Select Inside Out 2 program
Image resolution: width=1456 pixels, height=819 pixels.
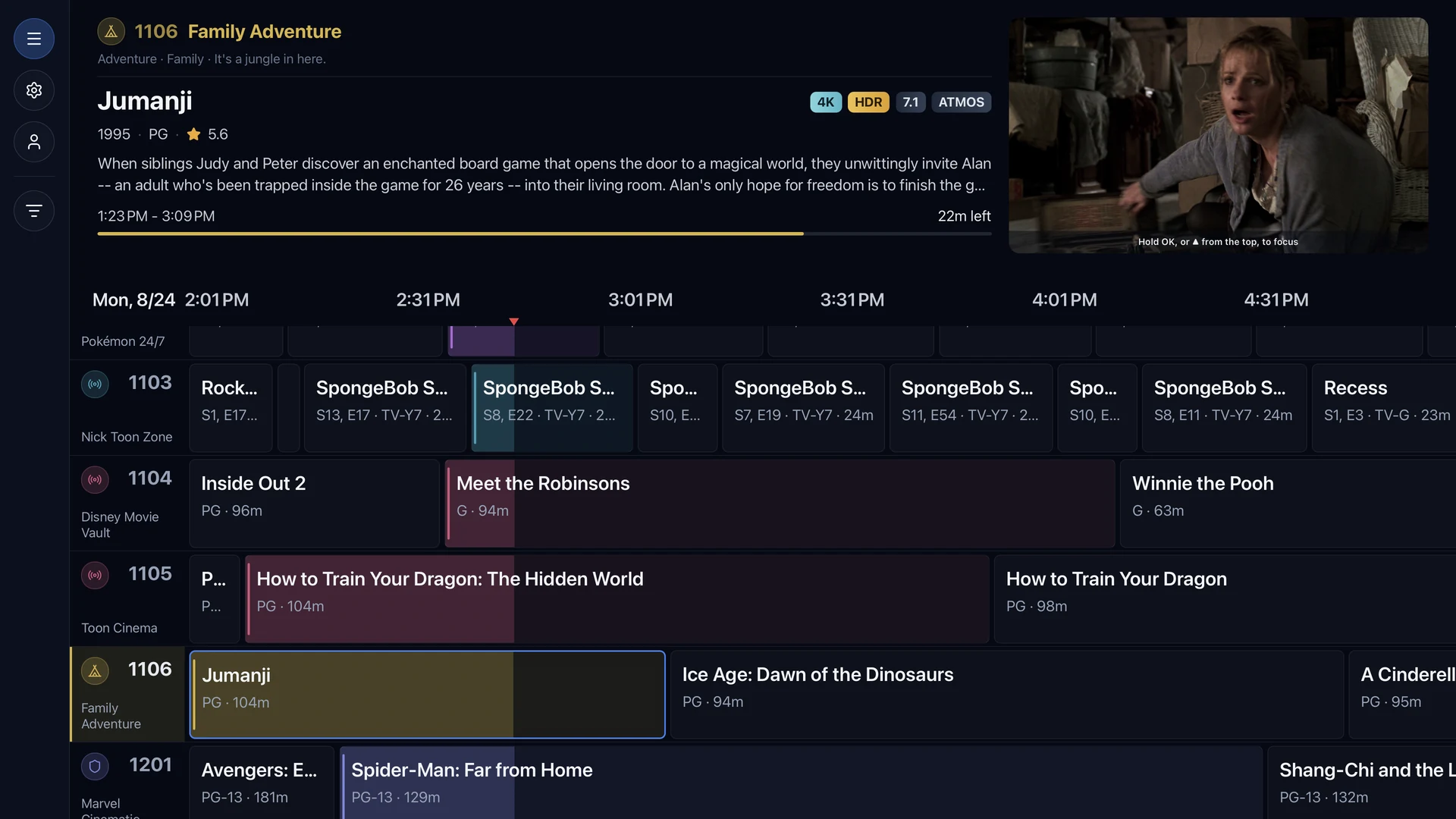coord(315,504)
